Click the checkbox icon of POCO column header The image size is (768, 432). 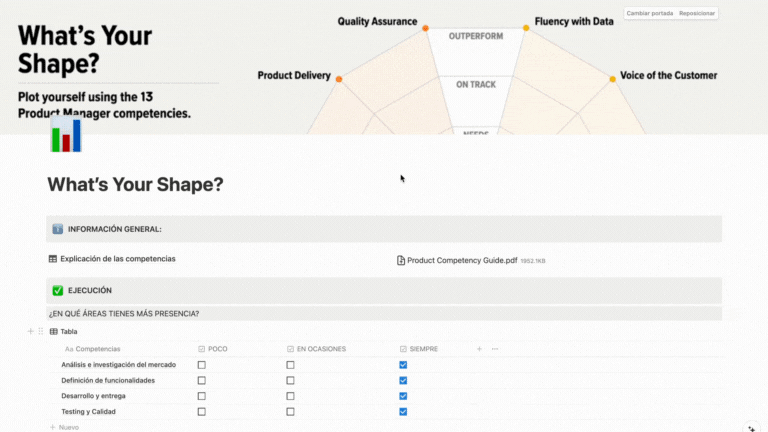coord(201,349)
